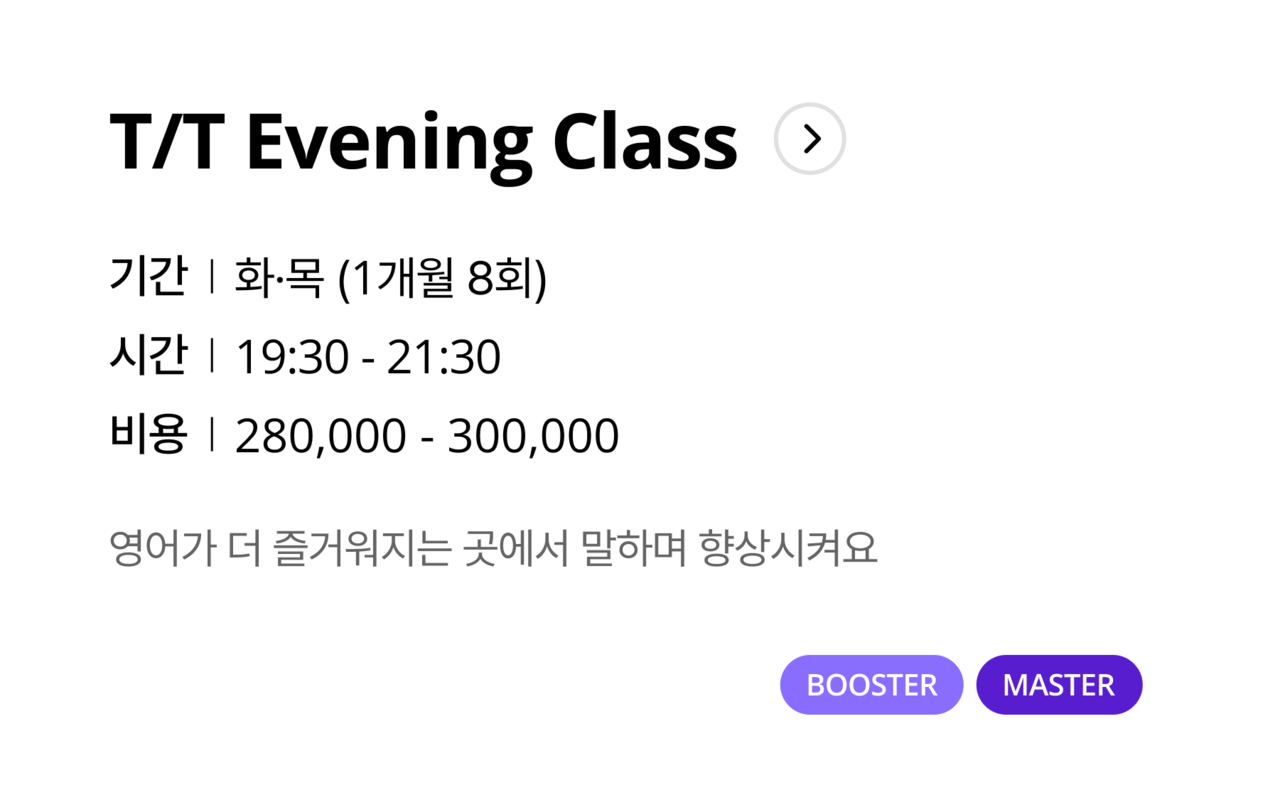Click the divider bar after 시간
The image size is (1280, 800).
coord(211,356)
